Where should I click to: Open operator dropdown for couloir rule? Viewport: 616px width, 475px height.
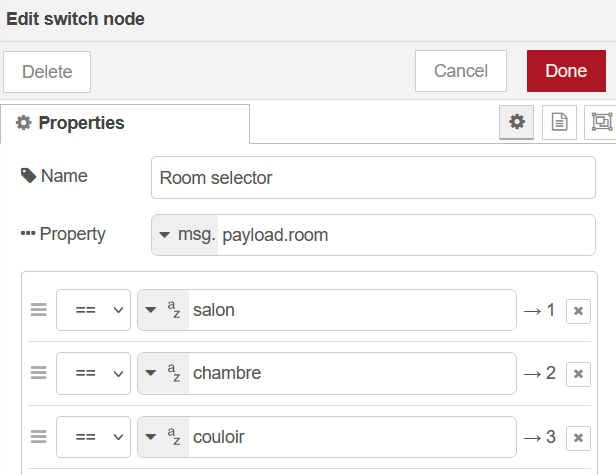[x=93, y=437]
